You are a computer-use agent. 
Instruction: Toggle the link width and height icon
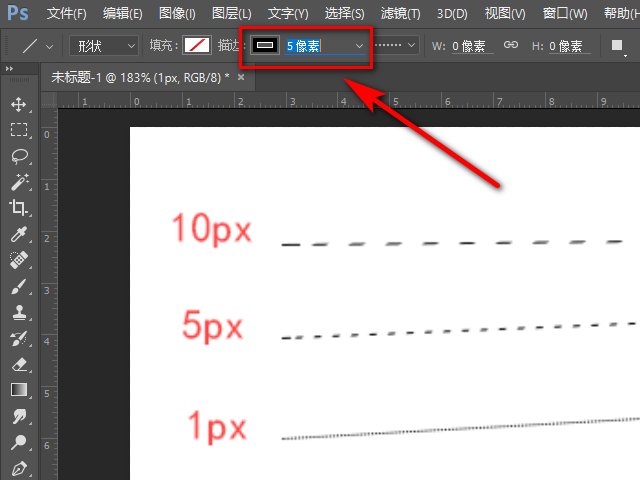(x=510, y=46)
